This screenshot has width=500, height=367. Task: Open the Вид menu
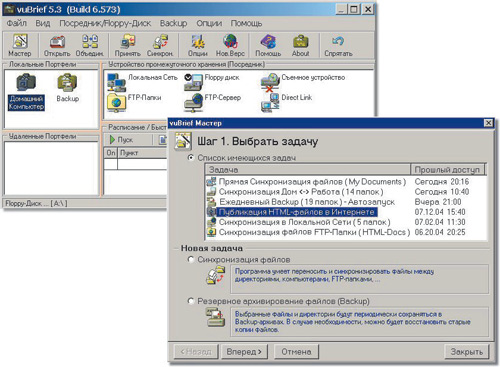click(x=43, y=23)
